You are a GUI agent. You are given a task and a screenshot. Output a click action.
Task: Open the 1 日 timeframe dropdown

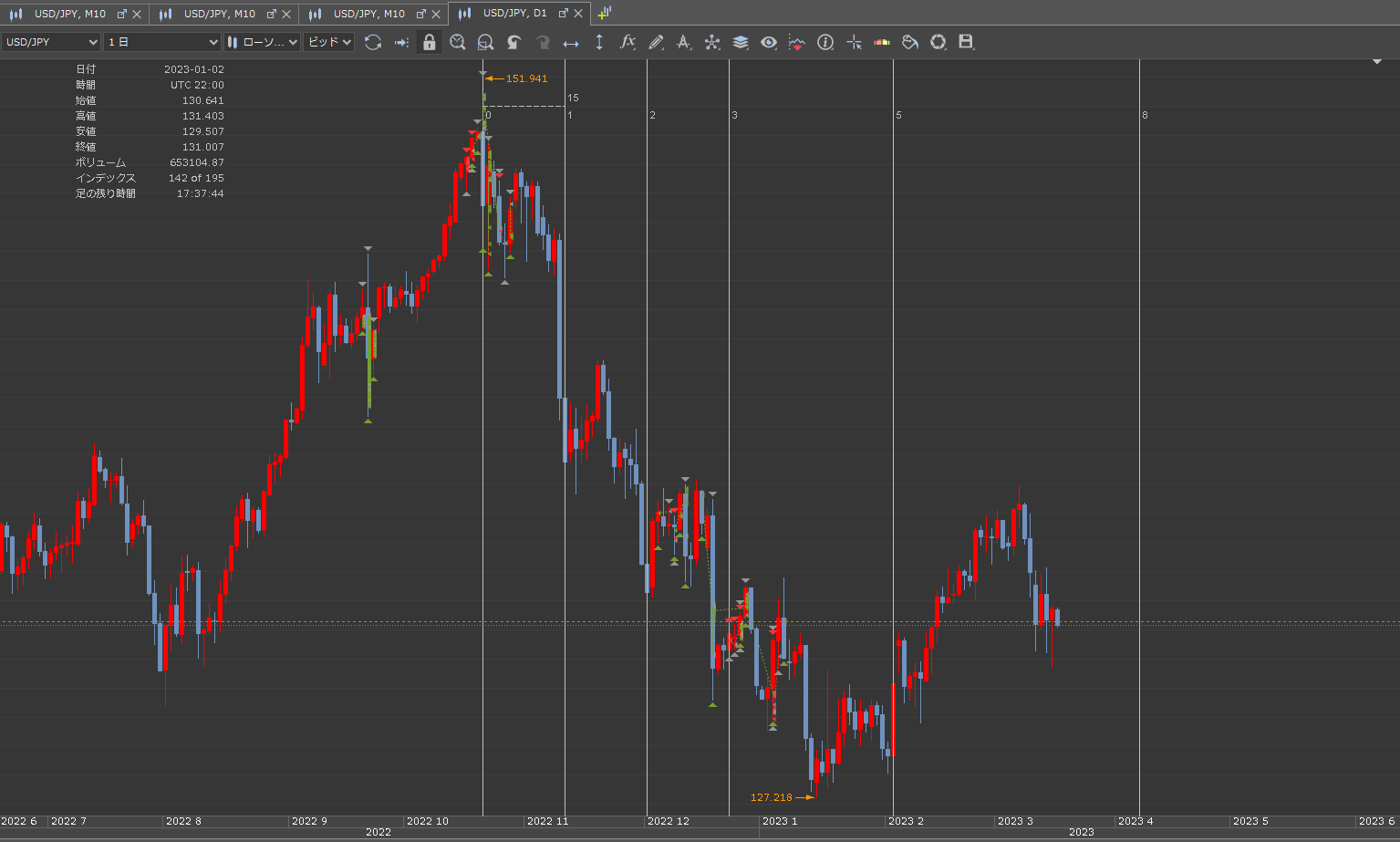(162, 42)
